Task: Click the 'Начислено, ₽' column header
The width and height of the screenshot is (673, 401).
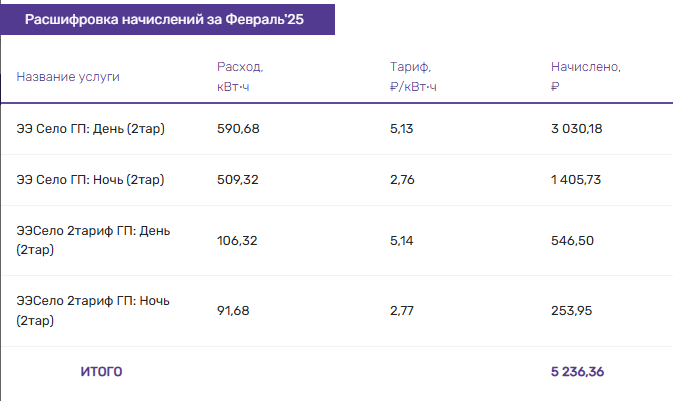Action: click(x=585, y=77)
